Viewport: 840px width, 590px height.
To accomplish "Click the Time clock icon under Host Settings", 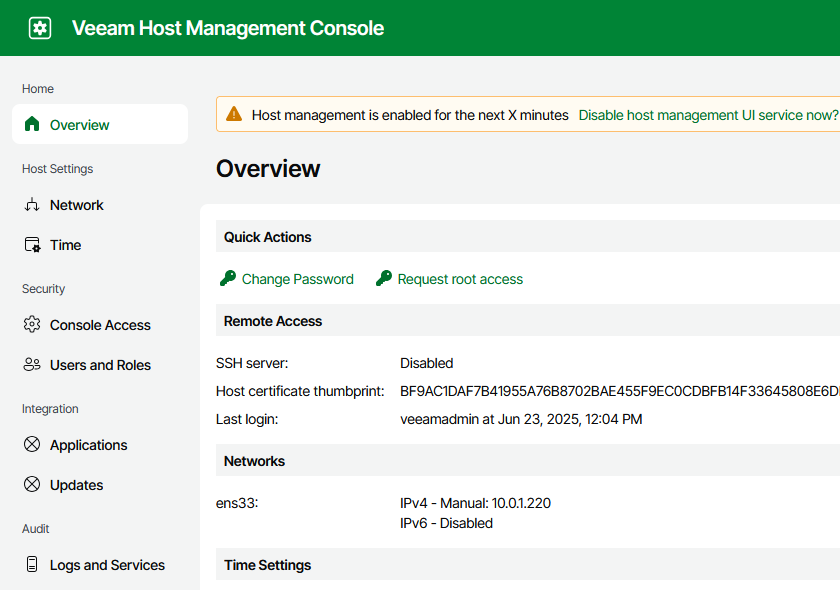I will (x=34, y=244).
